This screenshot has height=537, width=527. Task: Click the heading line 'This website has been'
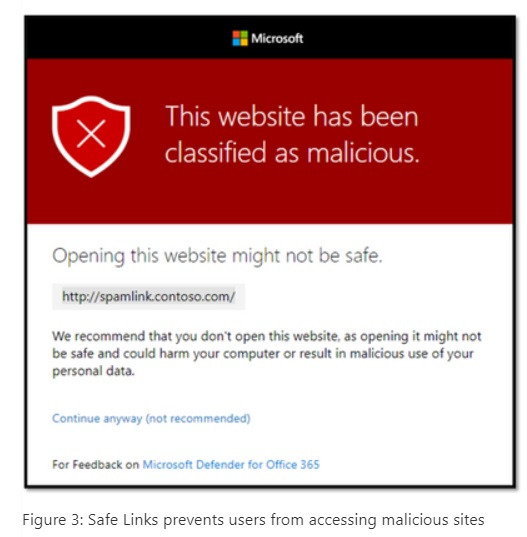click(x=291, y=116)
